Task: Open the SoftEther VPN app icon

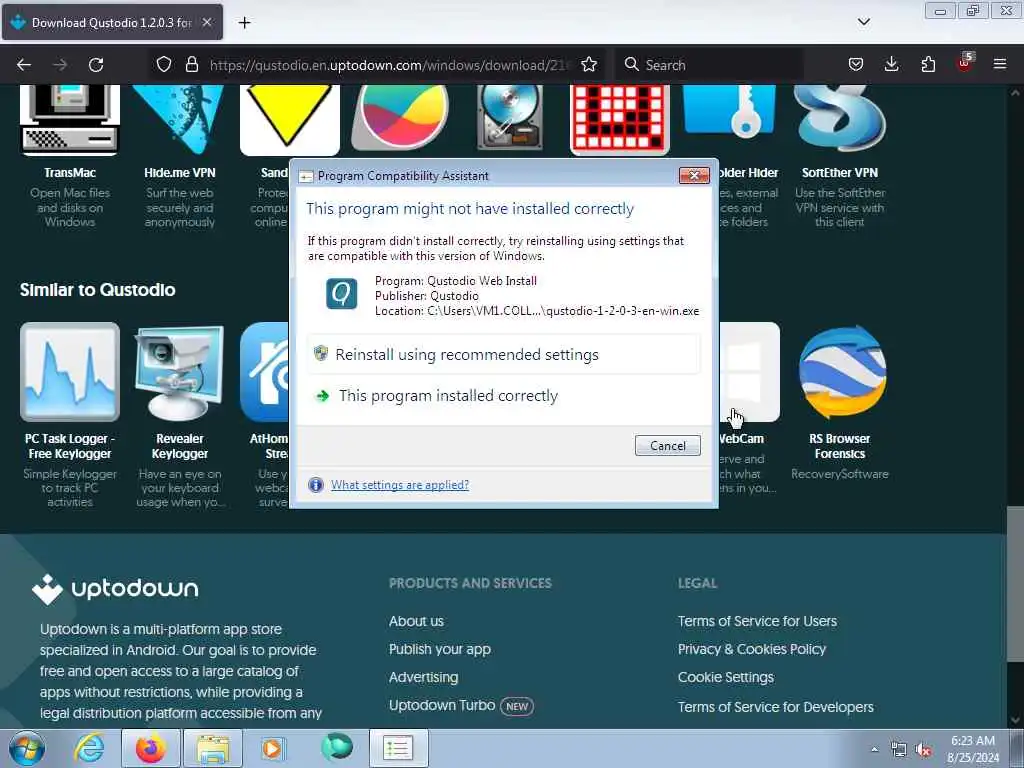Action: point(840,120)
